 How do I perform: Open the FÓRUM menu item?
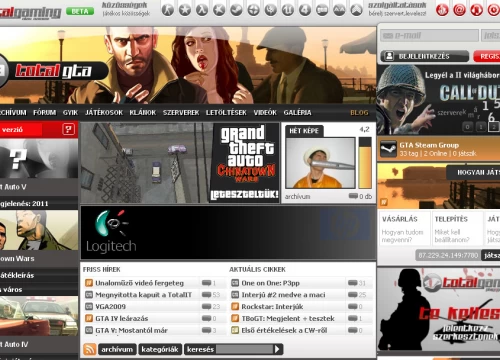[x=44, y=113]
